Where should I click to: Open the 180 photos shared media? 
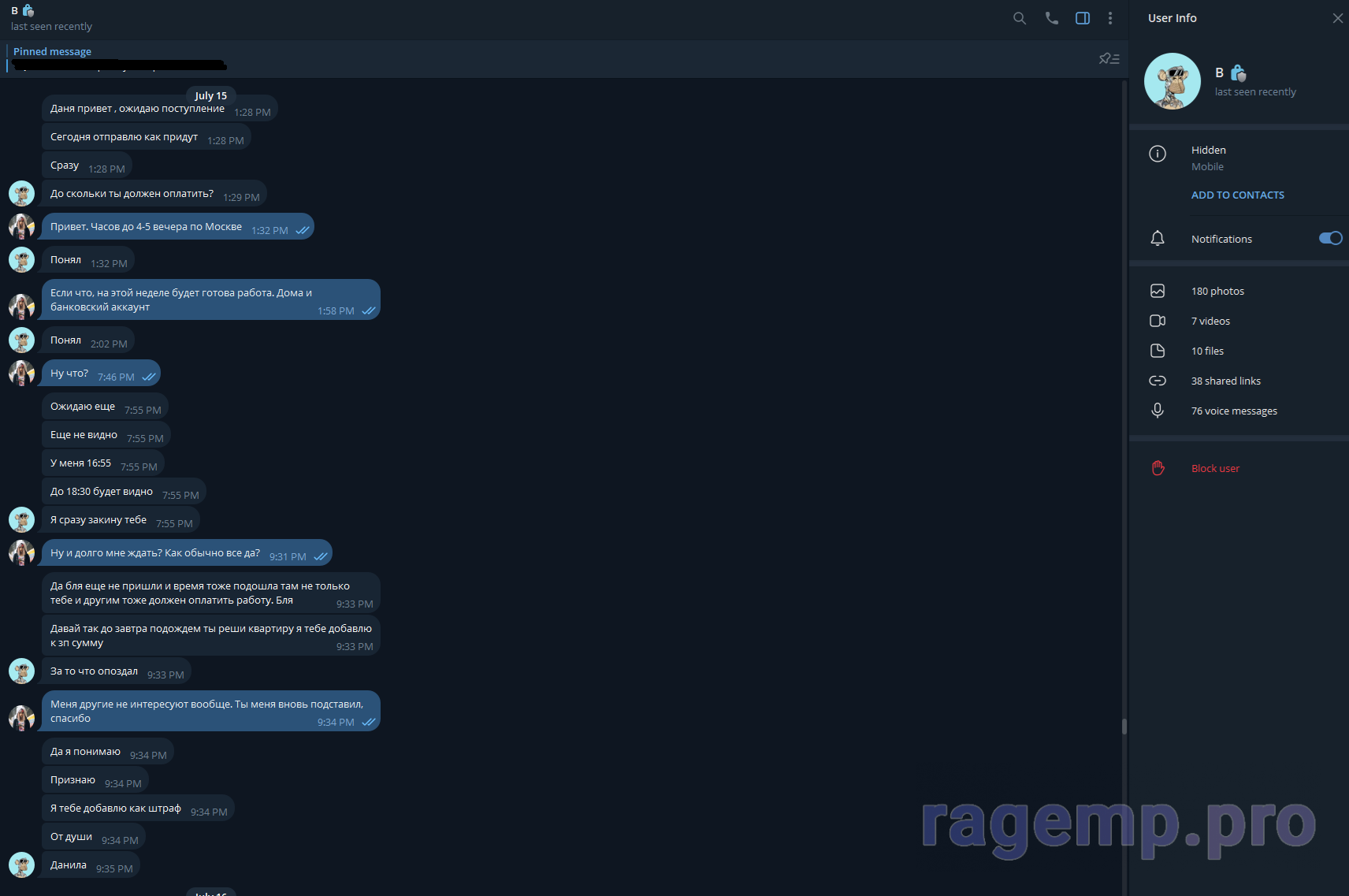(1217, 292)
